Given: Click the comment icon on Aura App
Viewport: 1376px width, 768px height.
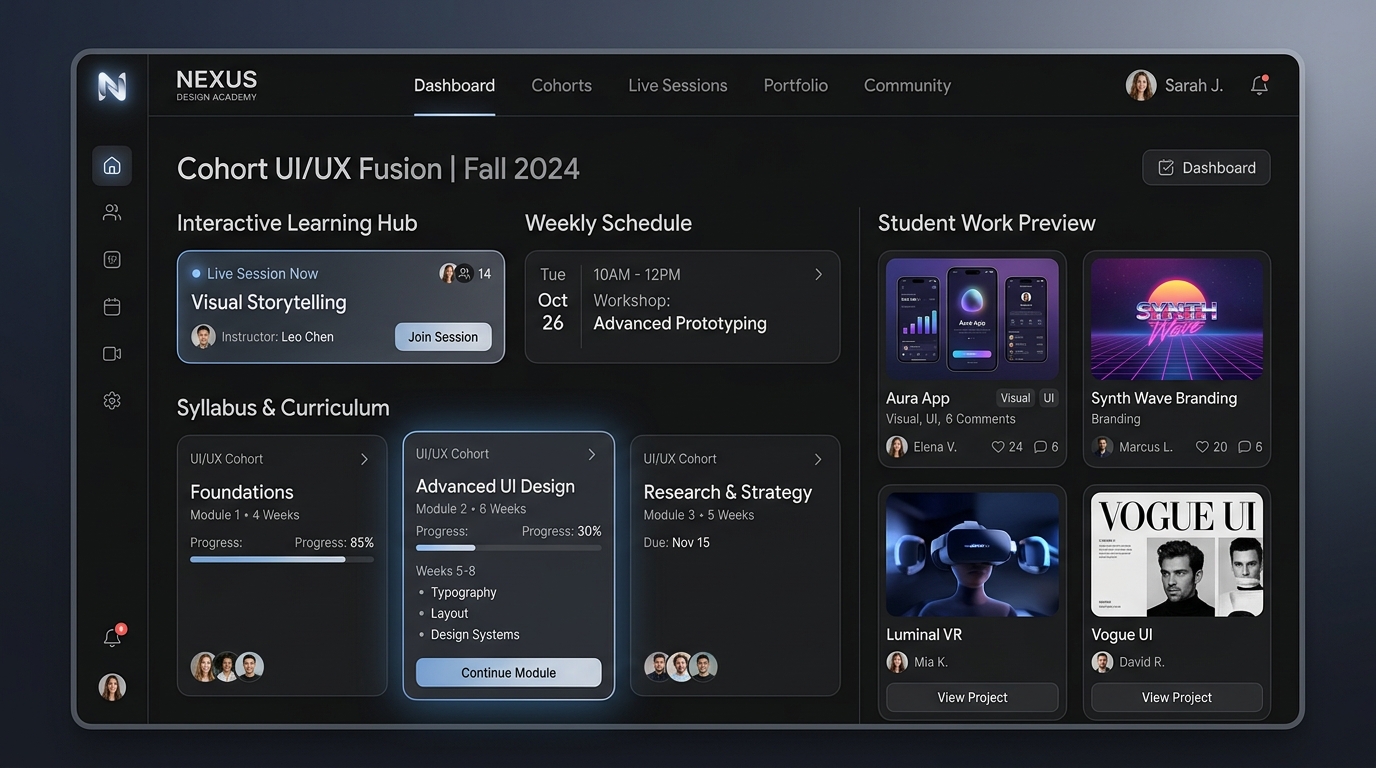Looking at the screenshot, I should pos(1040,447).
